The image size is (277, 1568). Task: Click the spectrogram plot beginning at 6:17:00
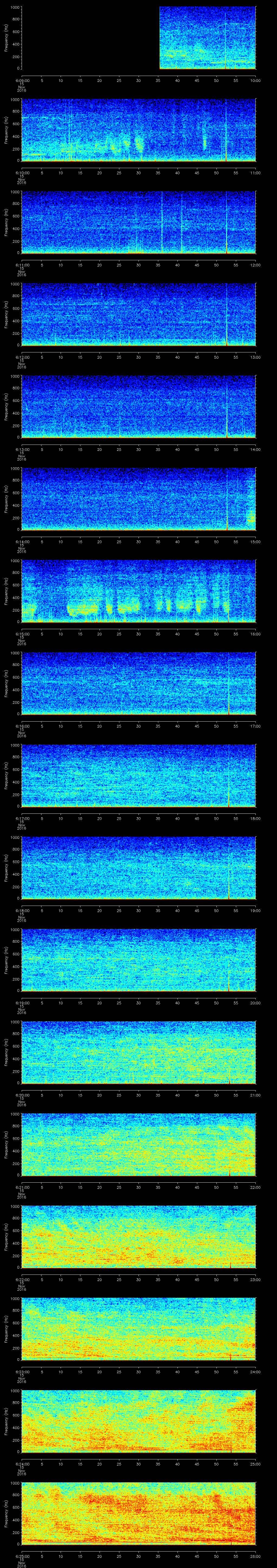pos(139,775)
